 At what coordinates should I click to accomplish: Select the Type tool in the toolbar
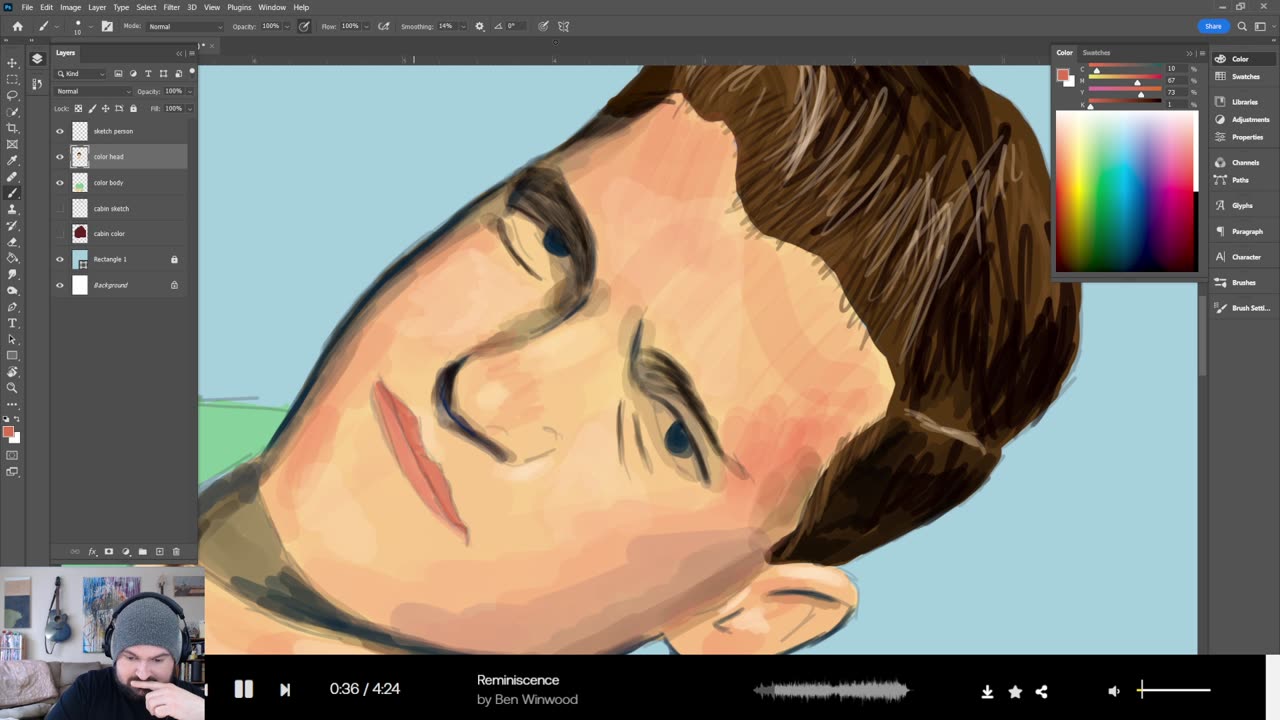(x=12, y=323)
